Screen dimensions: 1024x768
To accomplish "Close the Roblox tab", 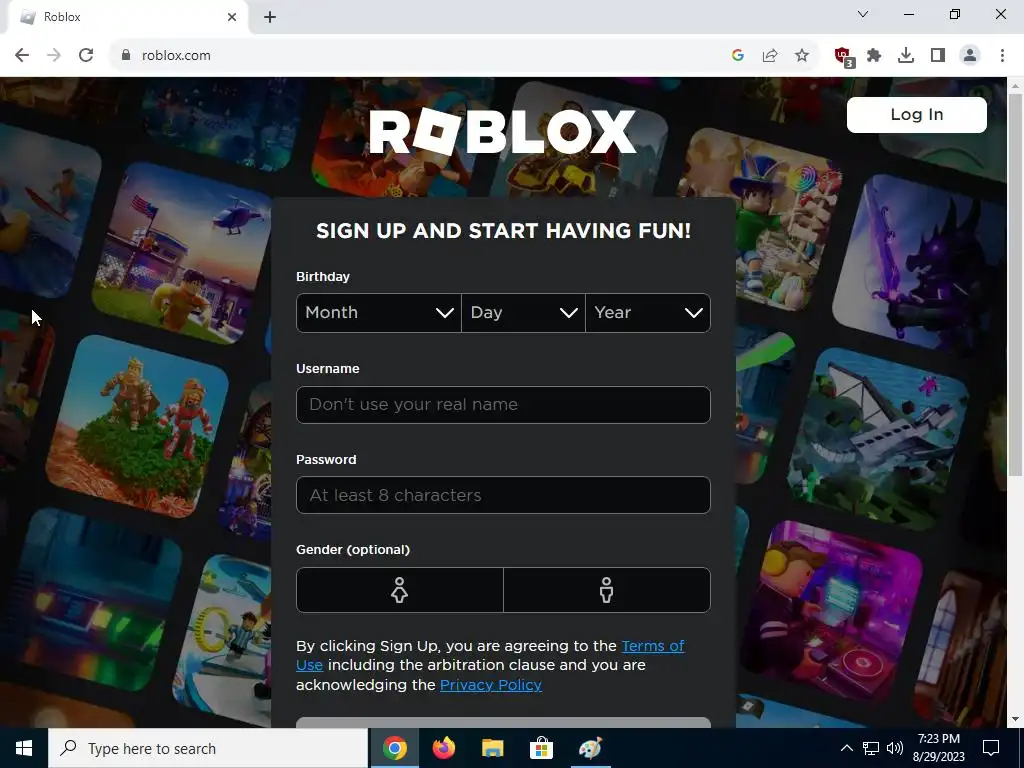I will (x=232, y=17).
